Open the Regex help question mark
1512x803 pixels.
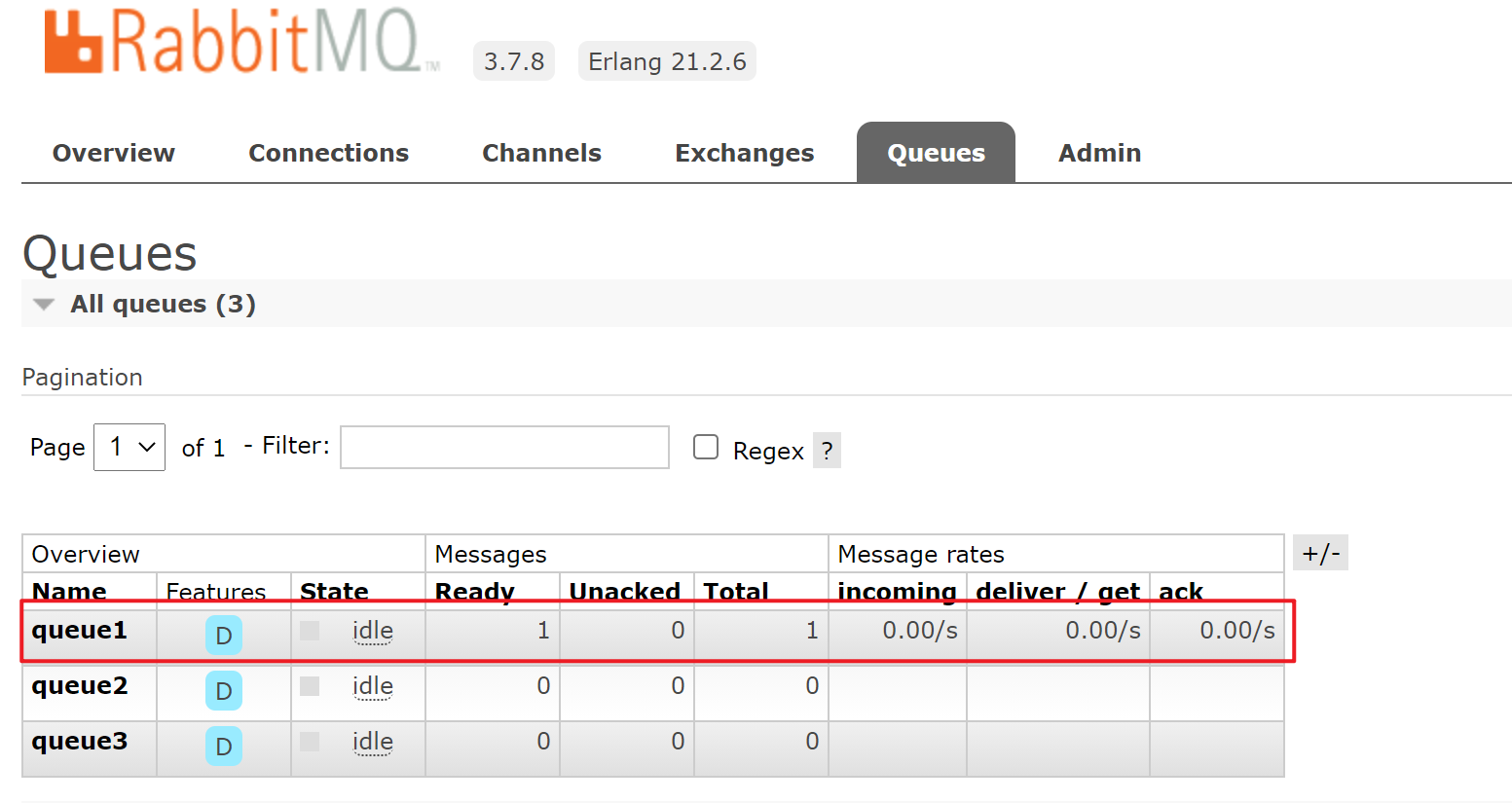827,451
